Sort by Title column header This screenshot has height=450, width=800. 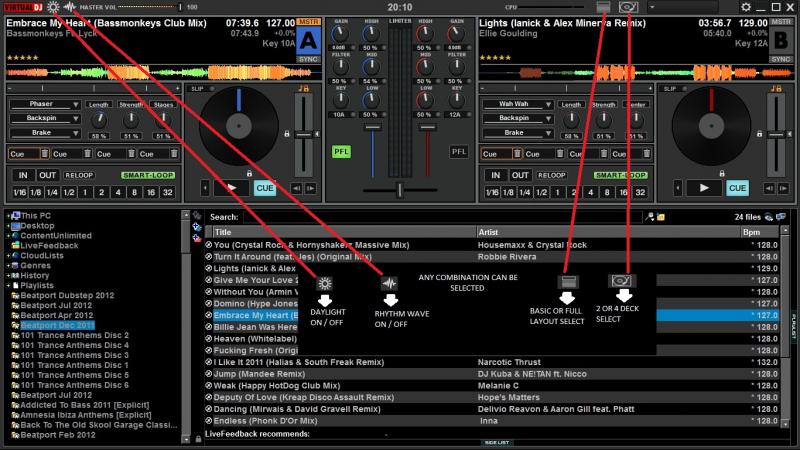coord(344,232)
